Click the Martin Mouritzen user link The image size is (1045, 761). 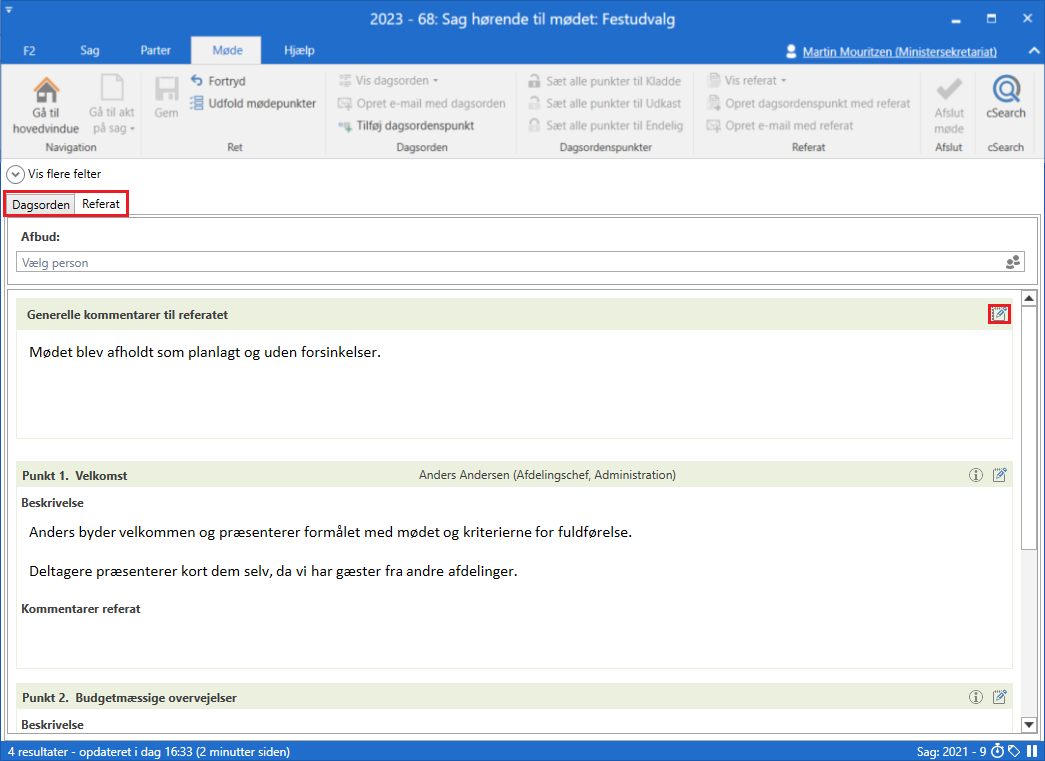(x=908, y=51)
